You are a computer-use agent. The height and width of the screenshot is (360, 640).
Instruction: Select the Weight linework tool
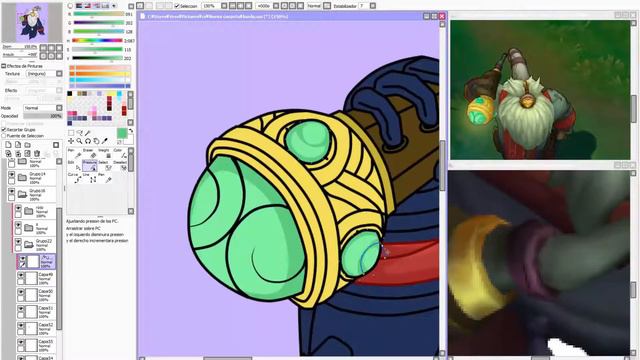104,153
